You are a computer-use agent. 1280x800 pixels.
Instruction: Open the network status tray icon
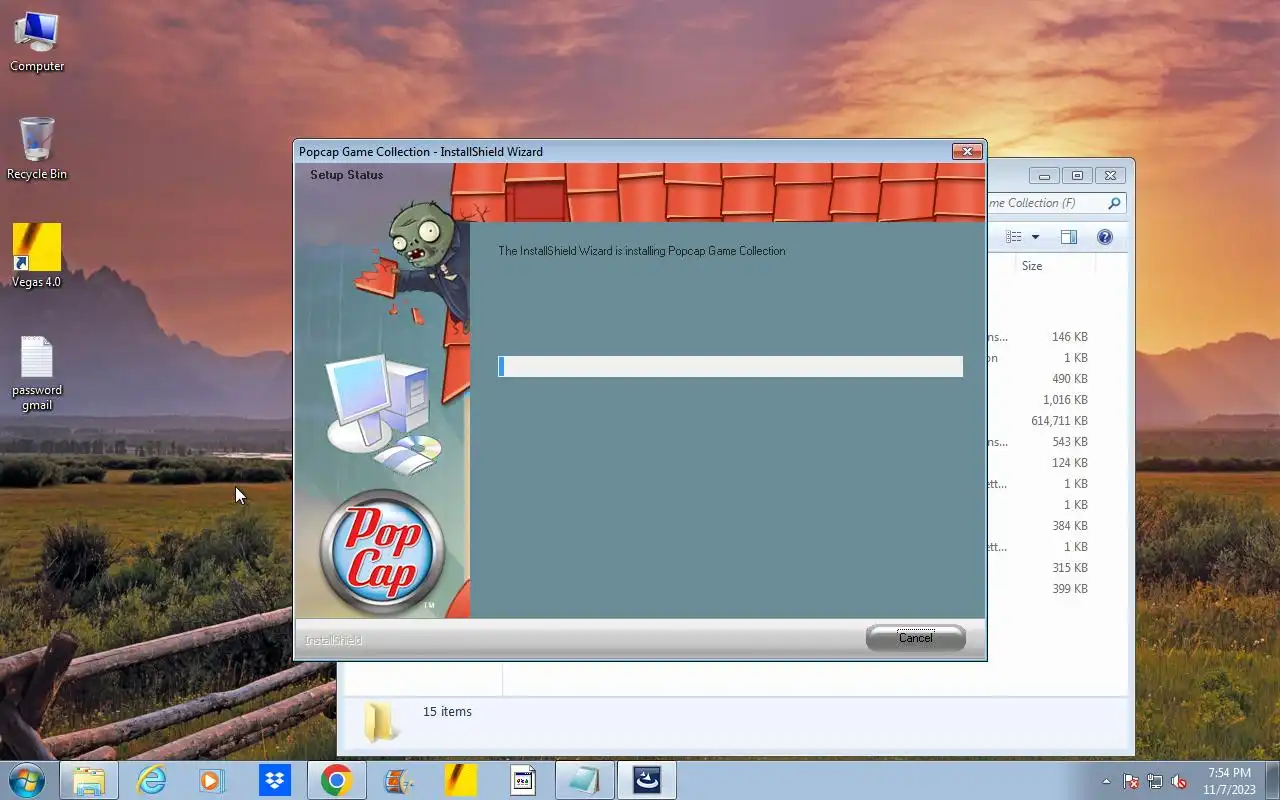tap(1155, 781)
